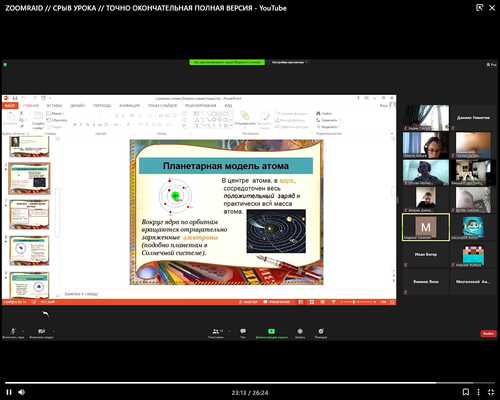Toggle bold Ж formatting

pos(75,125)
